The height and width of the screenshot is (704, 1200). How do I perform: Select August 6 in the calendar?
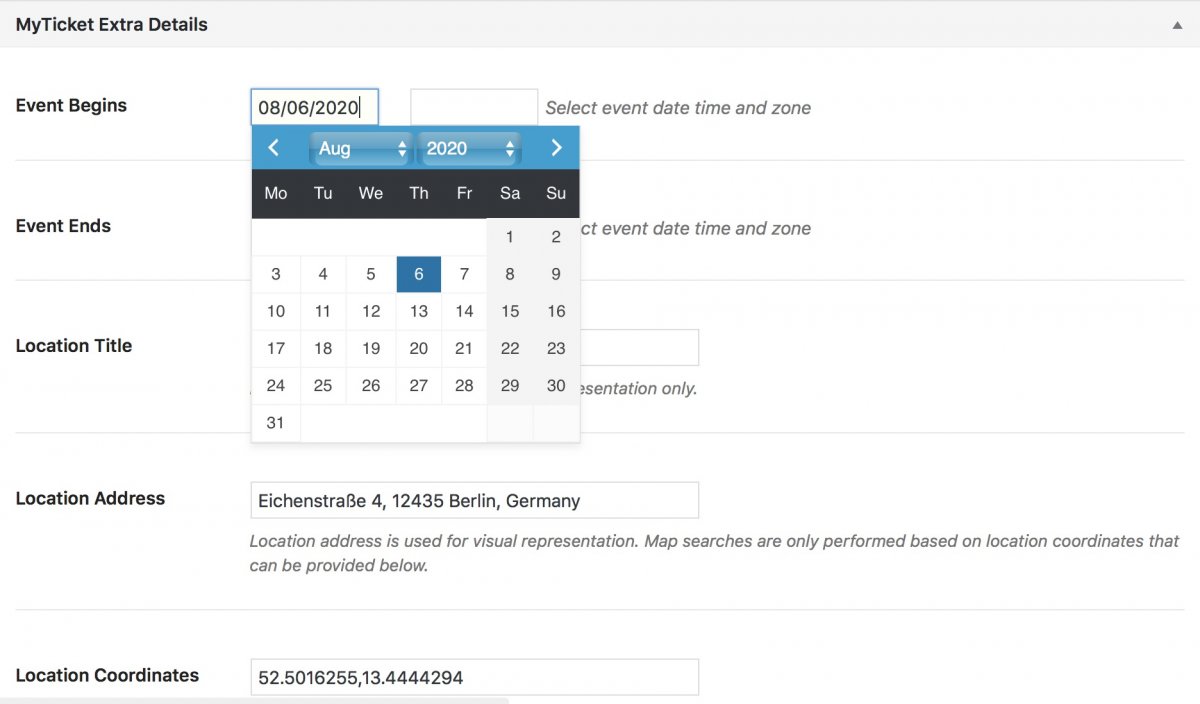tap(418, 273)
